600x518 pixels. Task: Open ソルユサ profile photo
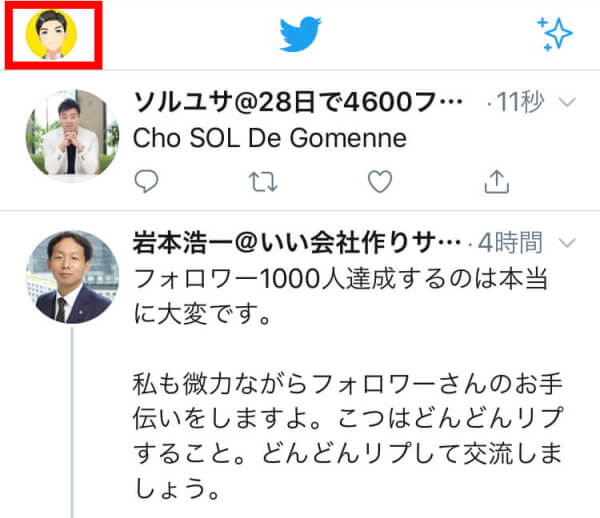[72, 134]
